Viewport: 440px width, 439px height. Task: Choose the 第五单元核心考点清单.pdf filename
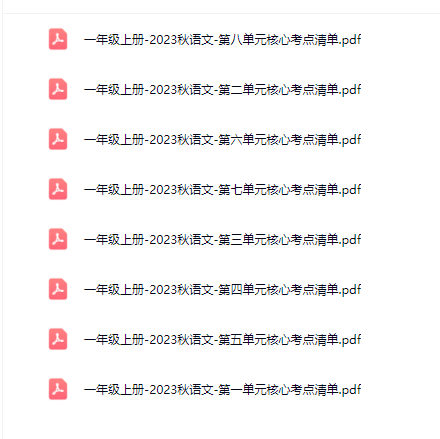[222, 340]
